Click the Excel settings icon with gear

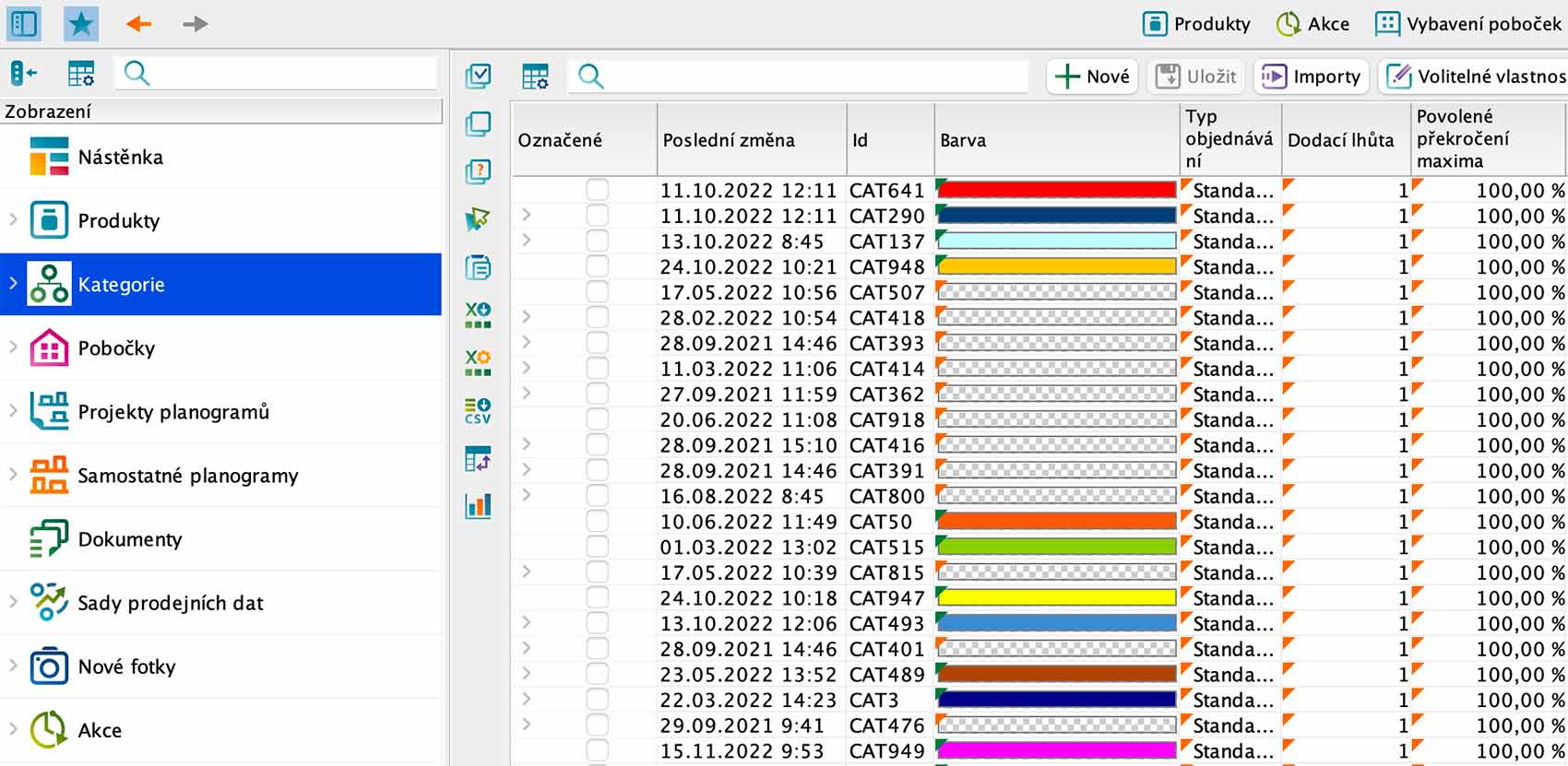pyautogui.click(x=478, y=362)
